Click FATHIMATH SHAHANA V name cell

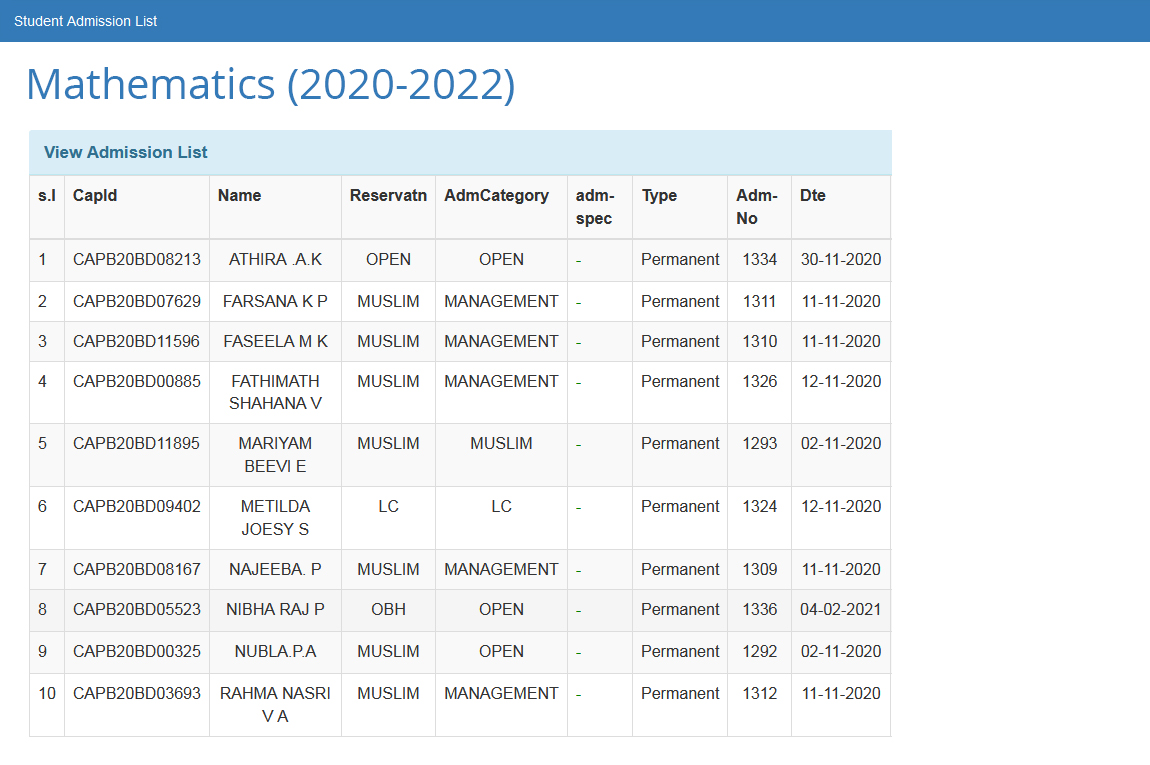click(x=275, y=392)
